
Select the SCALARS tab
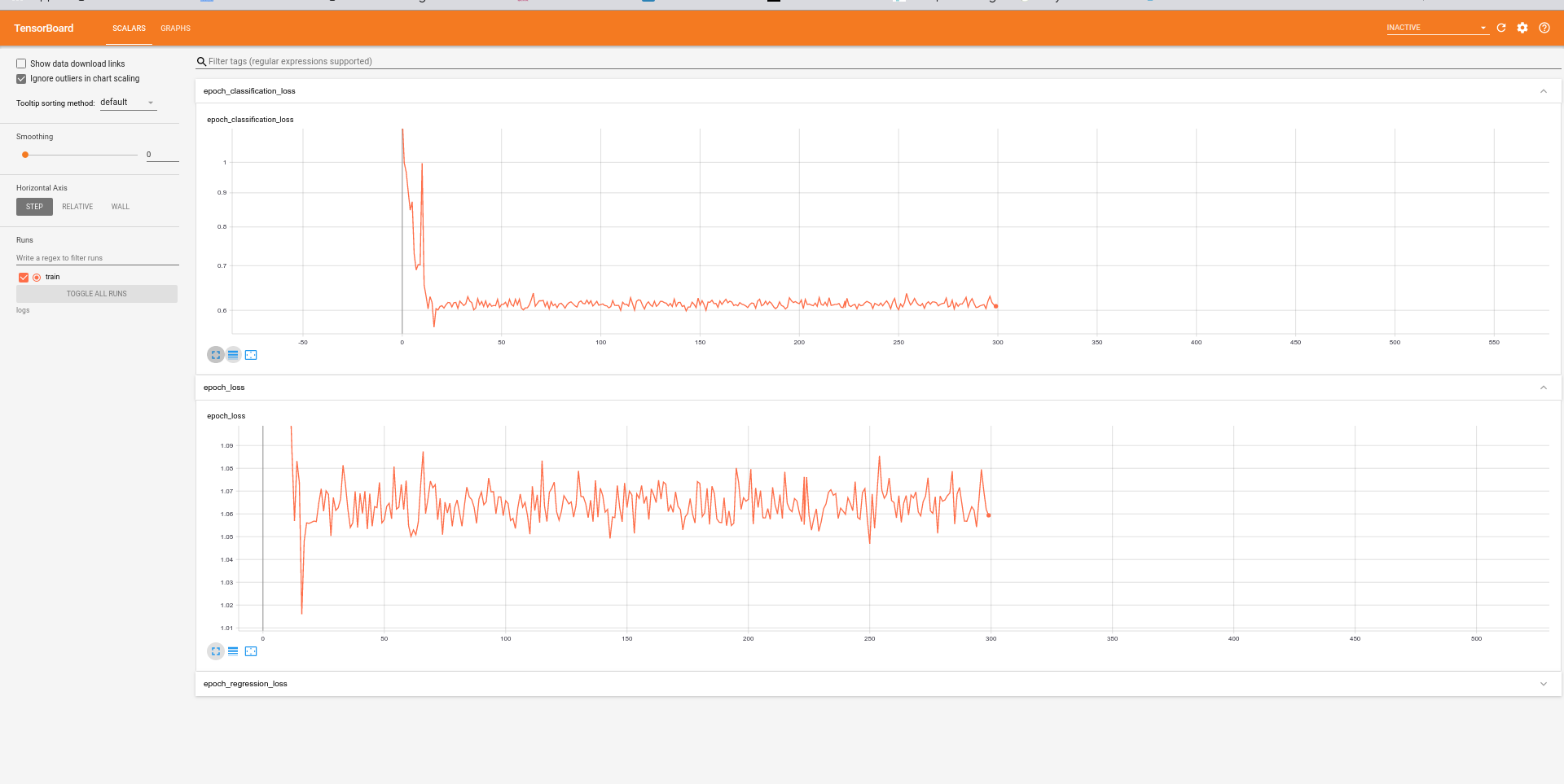tap(129, 28)
